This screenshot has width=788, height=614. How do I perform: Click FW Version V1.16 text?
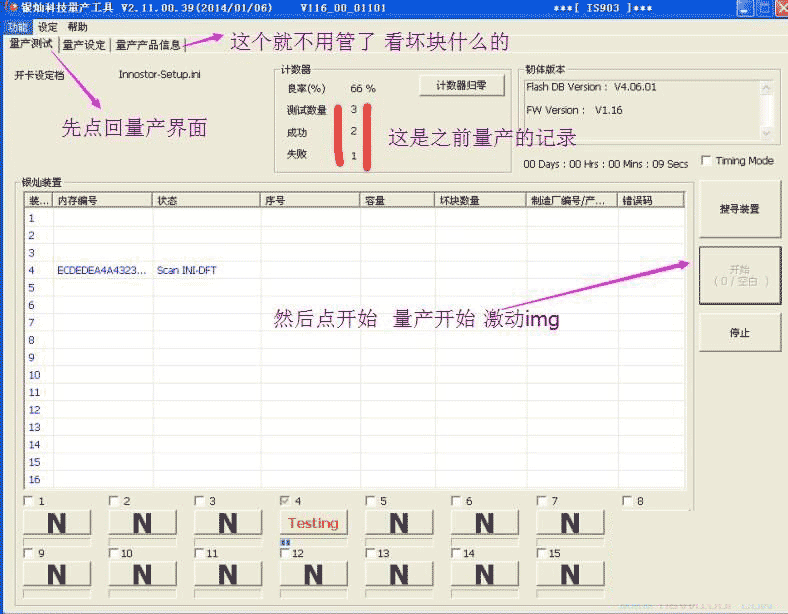pyautogui.click(x=574, y=110)
